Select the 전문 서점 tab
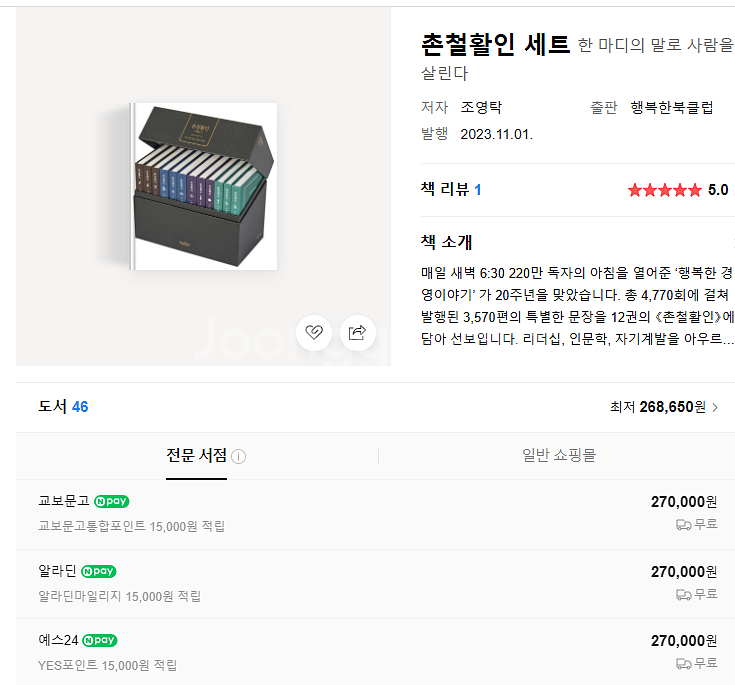The image size is (735, 685). [x=196, y=456]
